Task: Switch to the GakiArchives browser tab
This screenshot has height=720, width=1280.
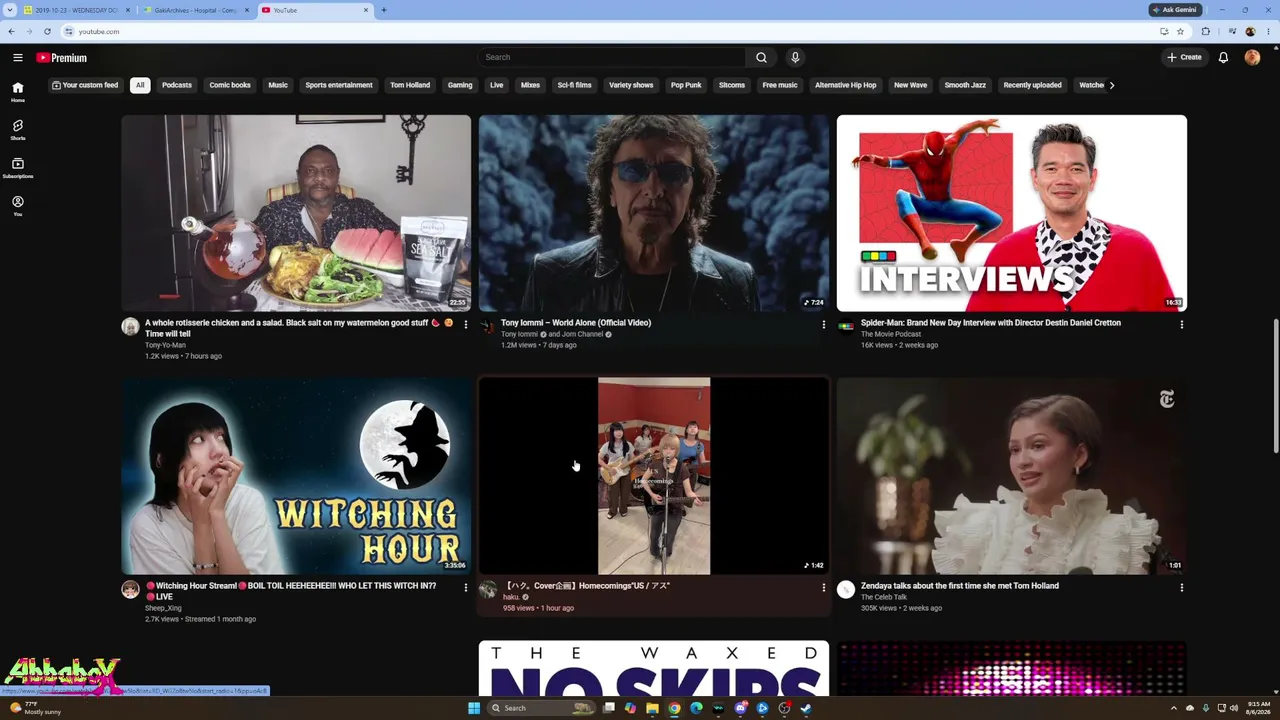Action: [x=195, y=10]
